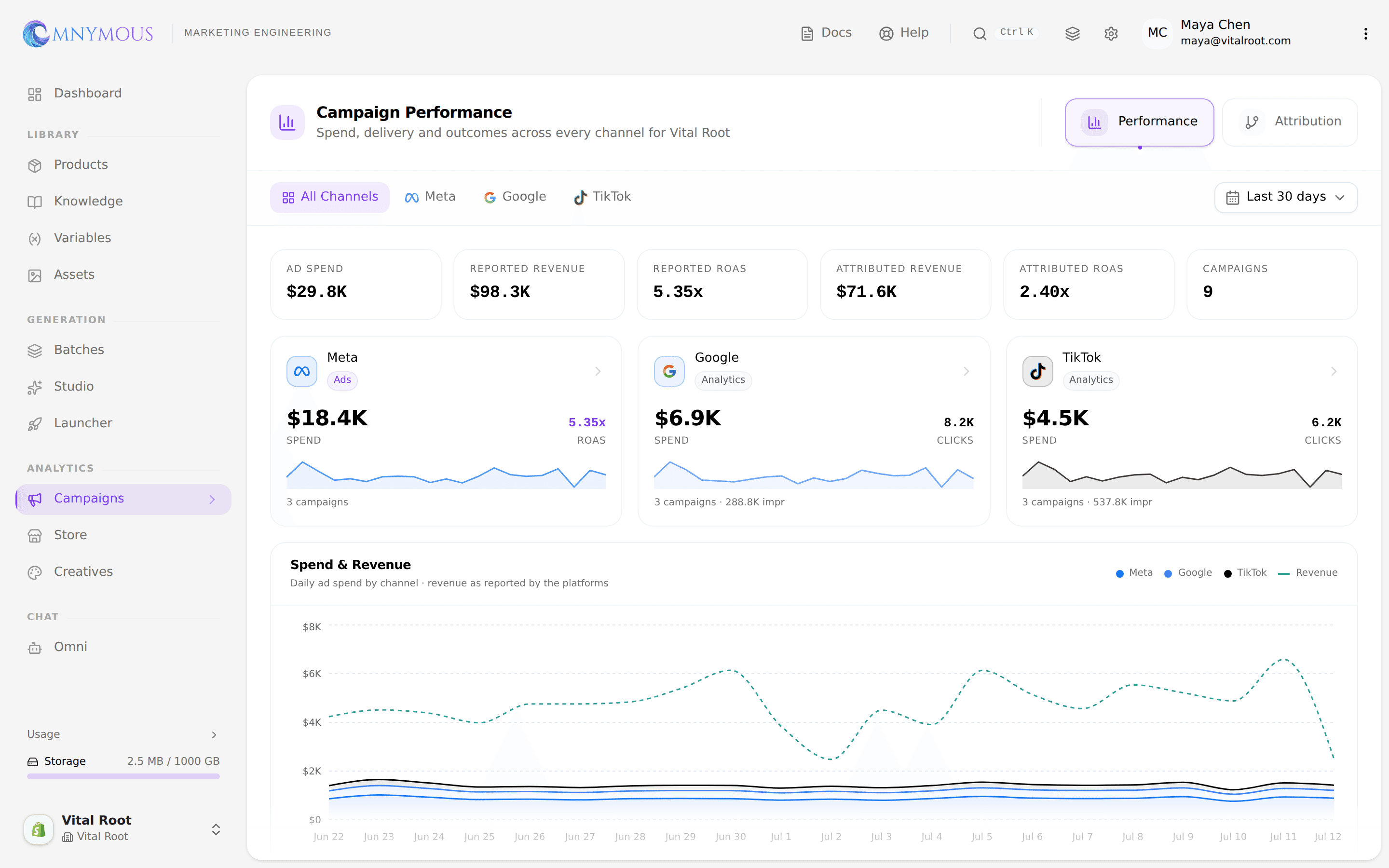Click the Analytics badge on Google card
Screen dimensions: 1389x868
click(x=723, y=380)
